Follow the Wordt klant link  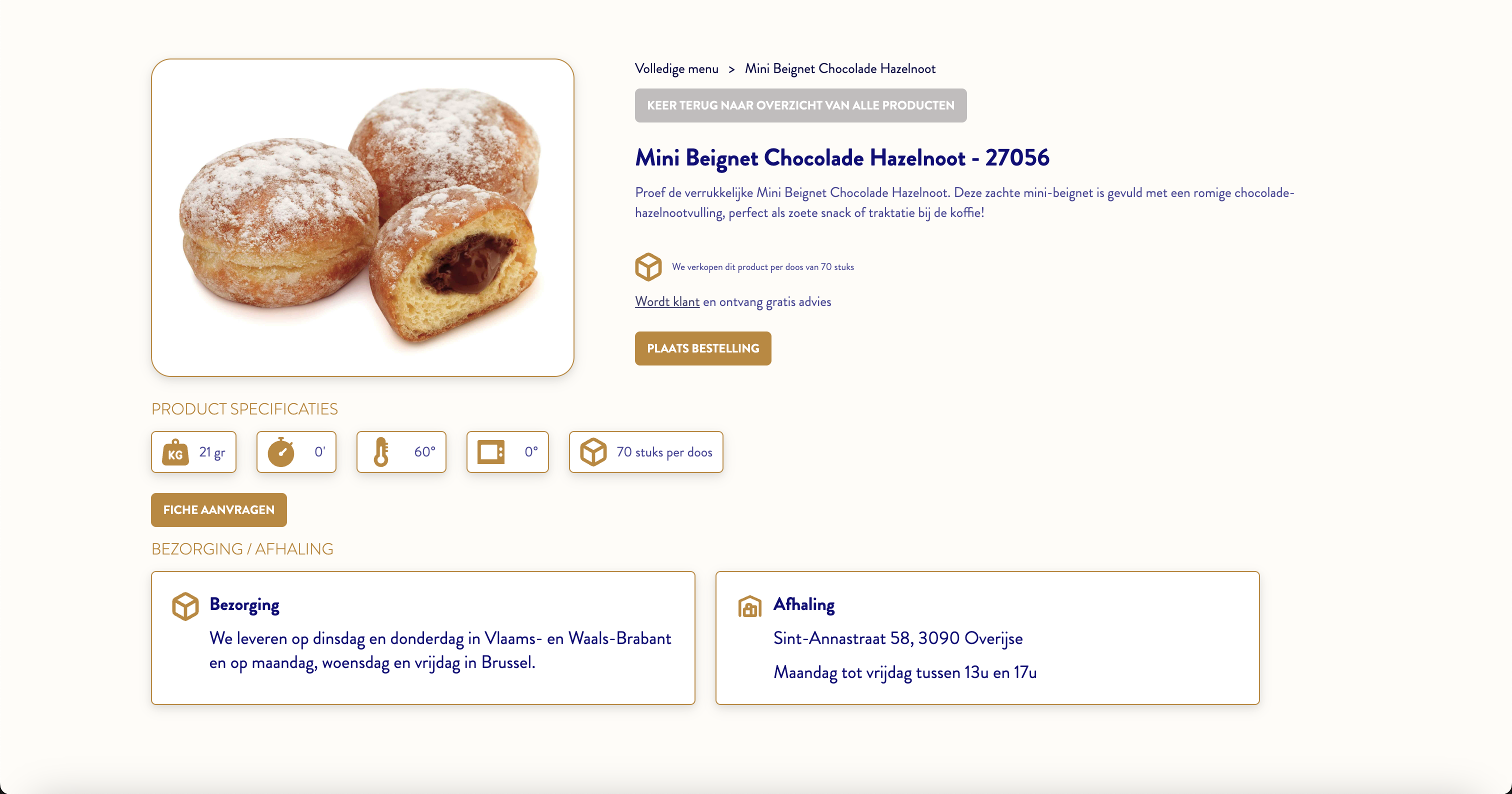[x=667, y=301]
